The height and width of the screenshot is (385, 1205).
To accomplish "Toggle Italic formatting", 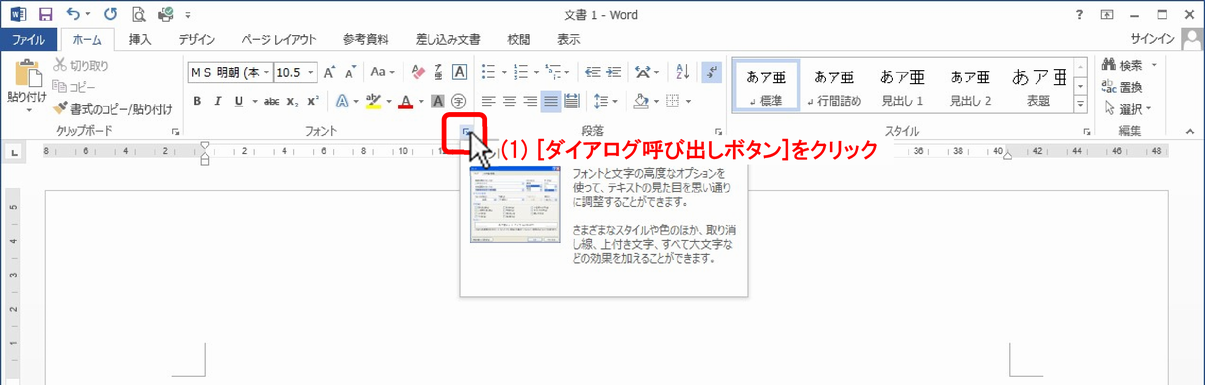I will pos(217,101).
